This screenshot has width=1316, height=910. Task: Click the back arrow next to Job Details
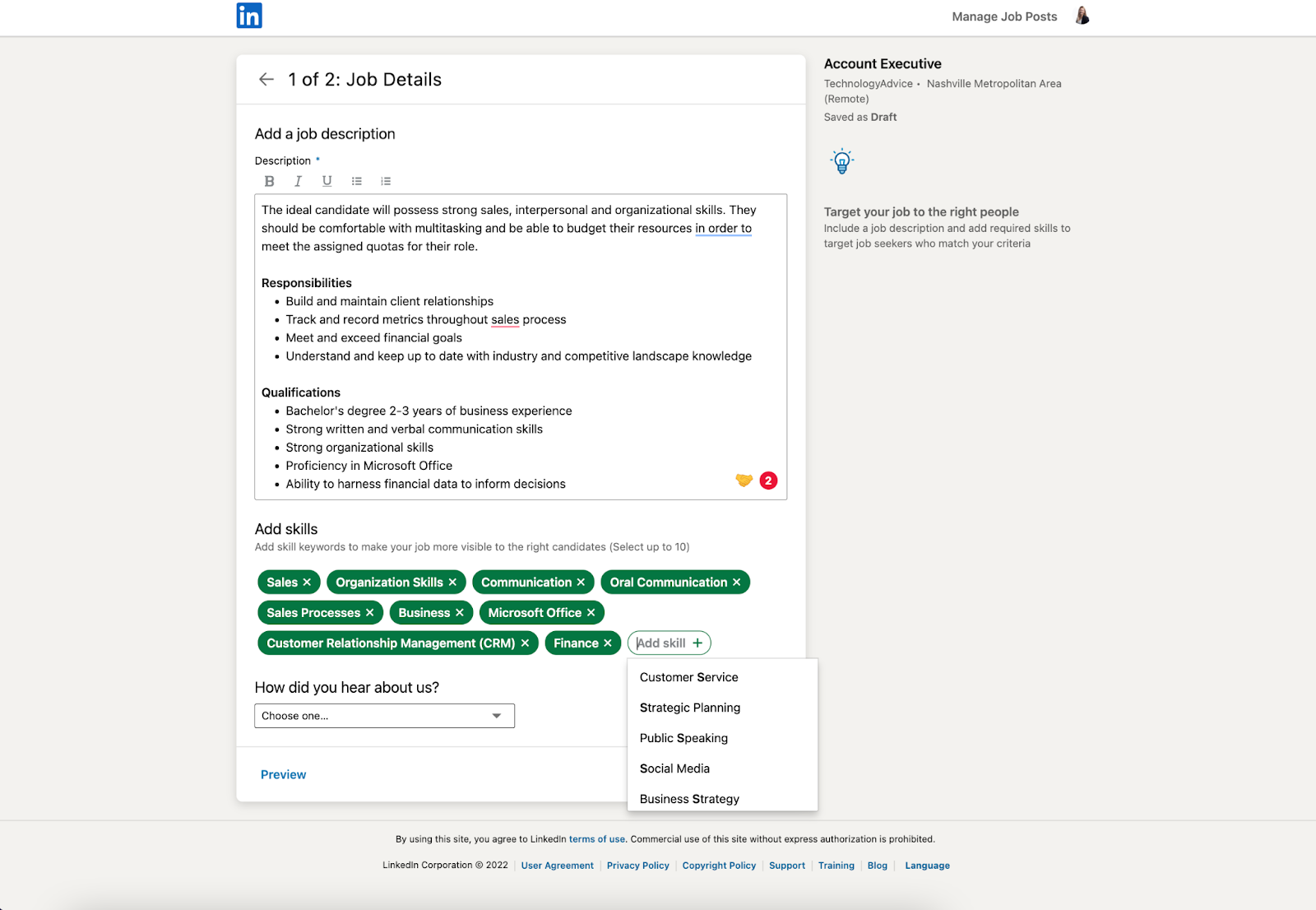pos(266,79)
